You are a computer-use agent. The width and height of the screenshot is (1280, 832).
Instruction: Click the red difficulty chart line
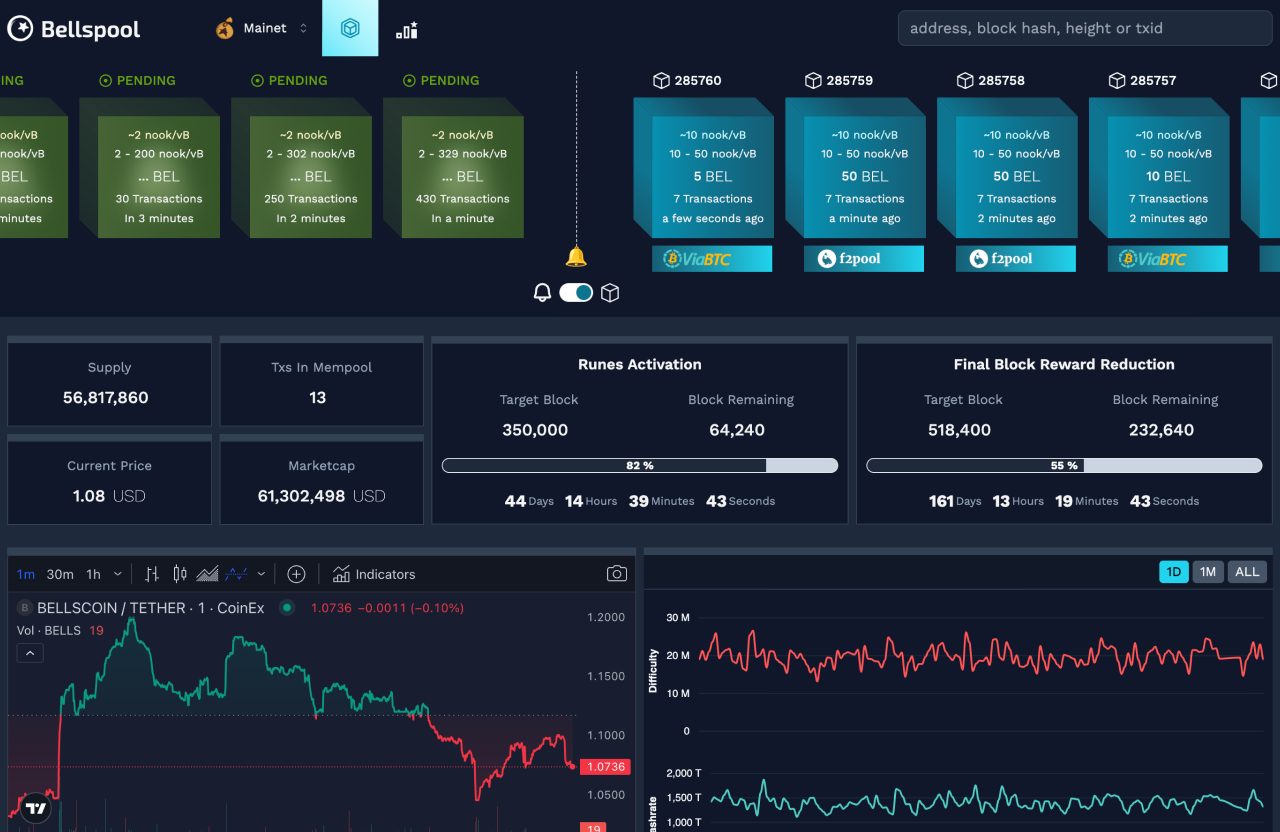click(980, 656)
